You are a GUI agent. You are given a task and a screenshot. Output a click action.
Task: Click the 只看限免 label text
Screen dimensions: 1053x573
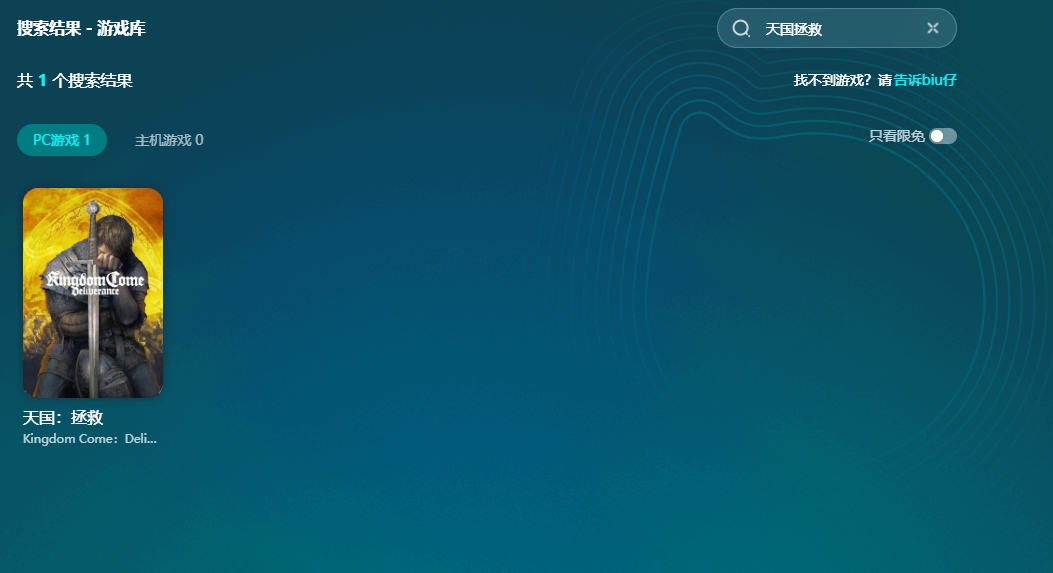[x=896, y=136]
